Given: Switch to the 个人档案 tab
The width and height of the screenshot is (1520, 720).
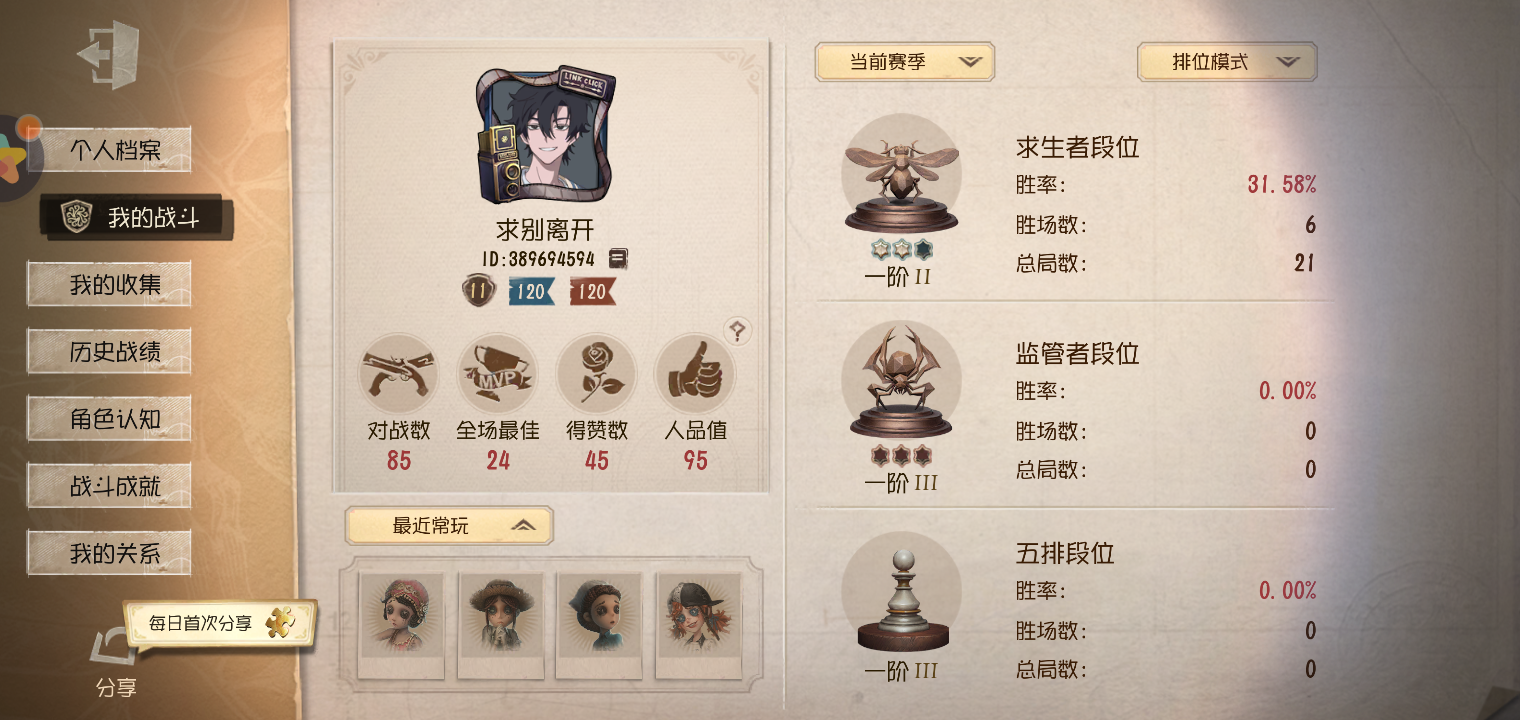Looking at the screenshot, I should (x=110, y=151).
